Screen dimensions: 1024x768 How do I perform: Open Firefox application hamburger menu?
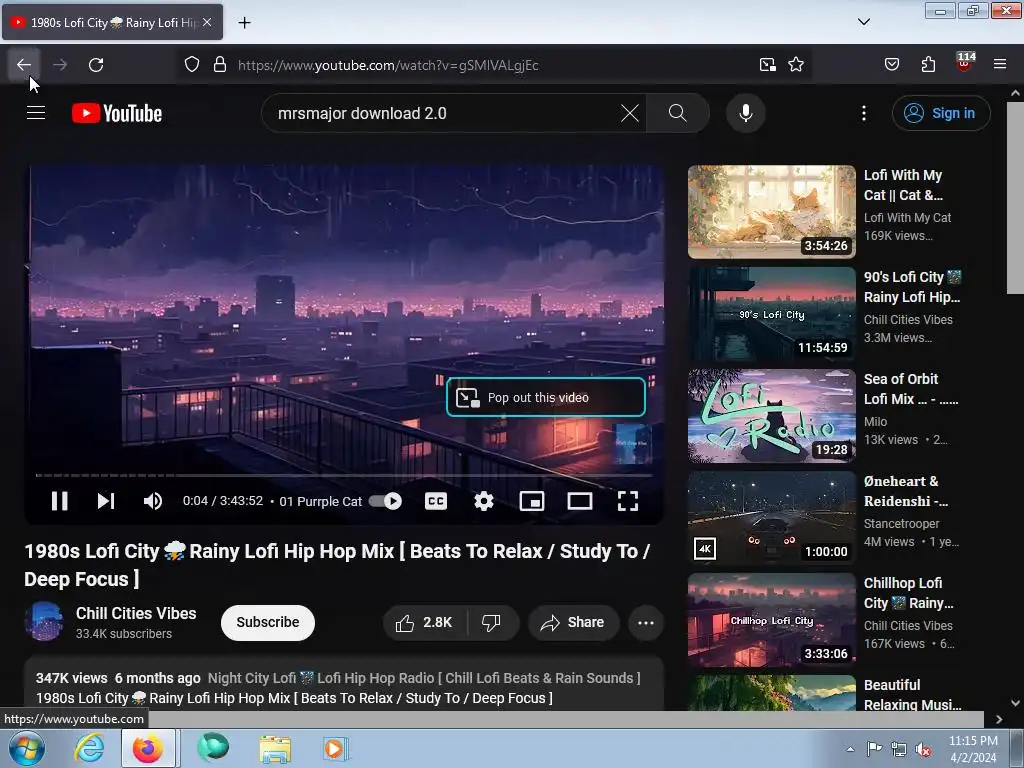1000,65
